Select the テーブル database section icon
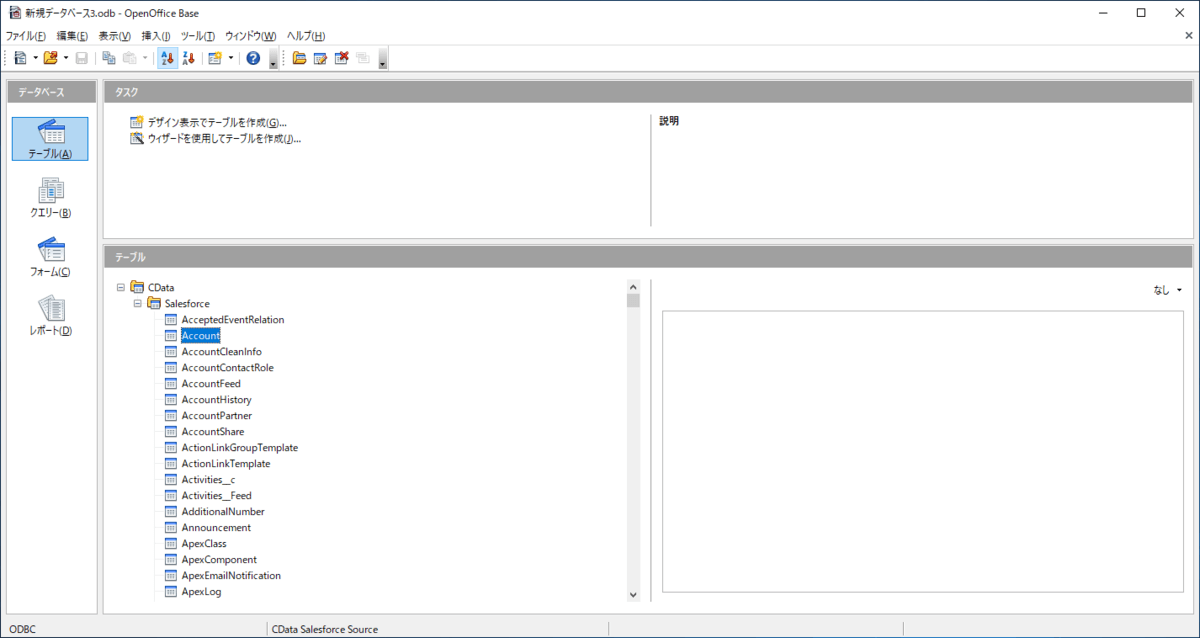The height and width of the screenshot is (638, 1200). (50, 139)
